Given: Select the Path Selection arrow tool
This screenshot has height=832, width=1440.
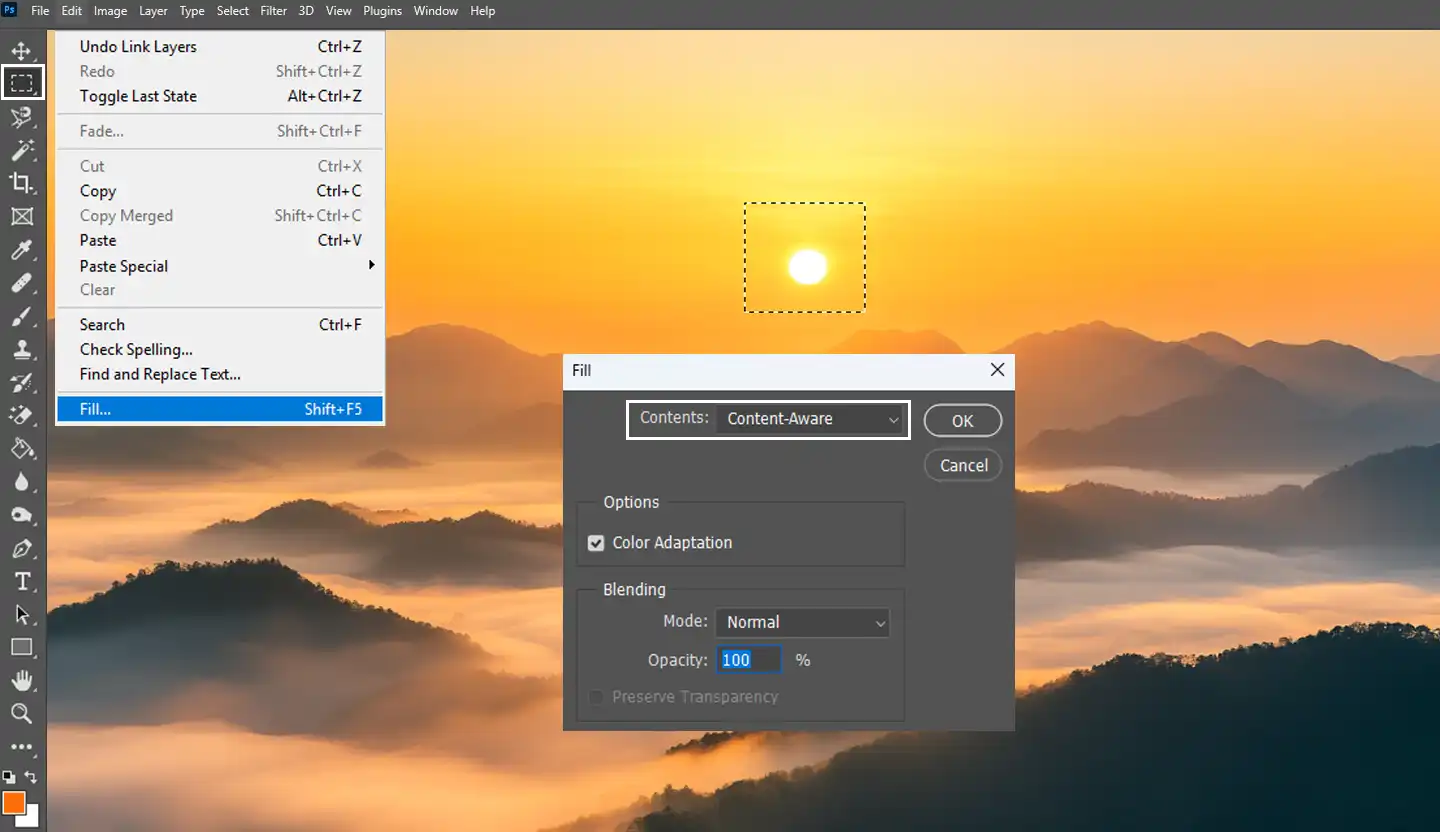Looking at the screenshot, I should [x=21, y=614].
